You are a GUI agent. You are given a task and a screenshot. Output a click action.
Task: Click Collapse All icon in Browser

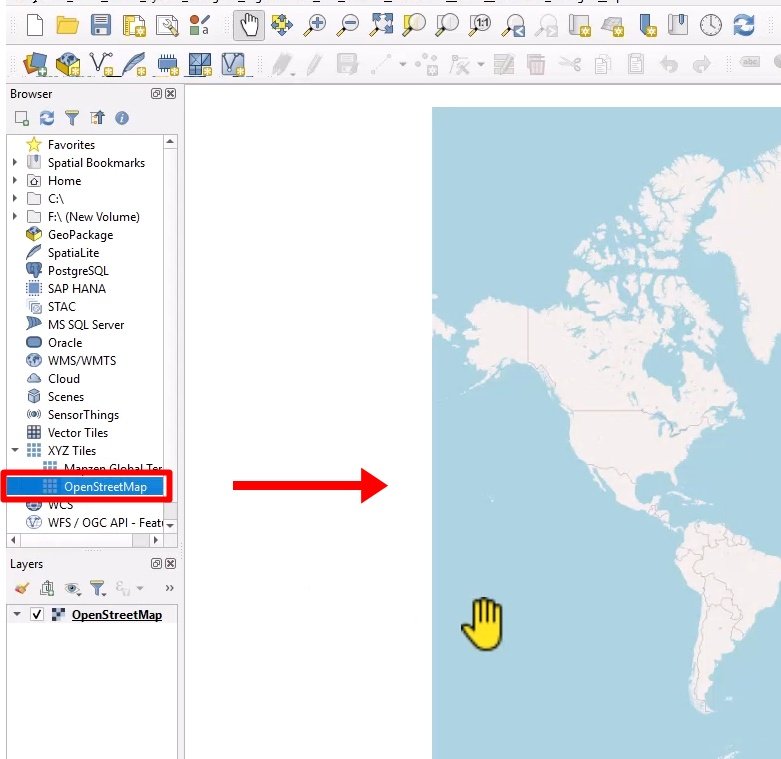pos(97,118)
